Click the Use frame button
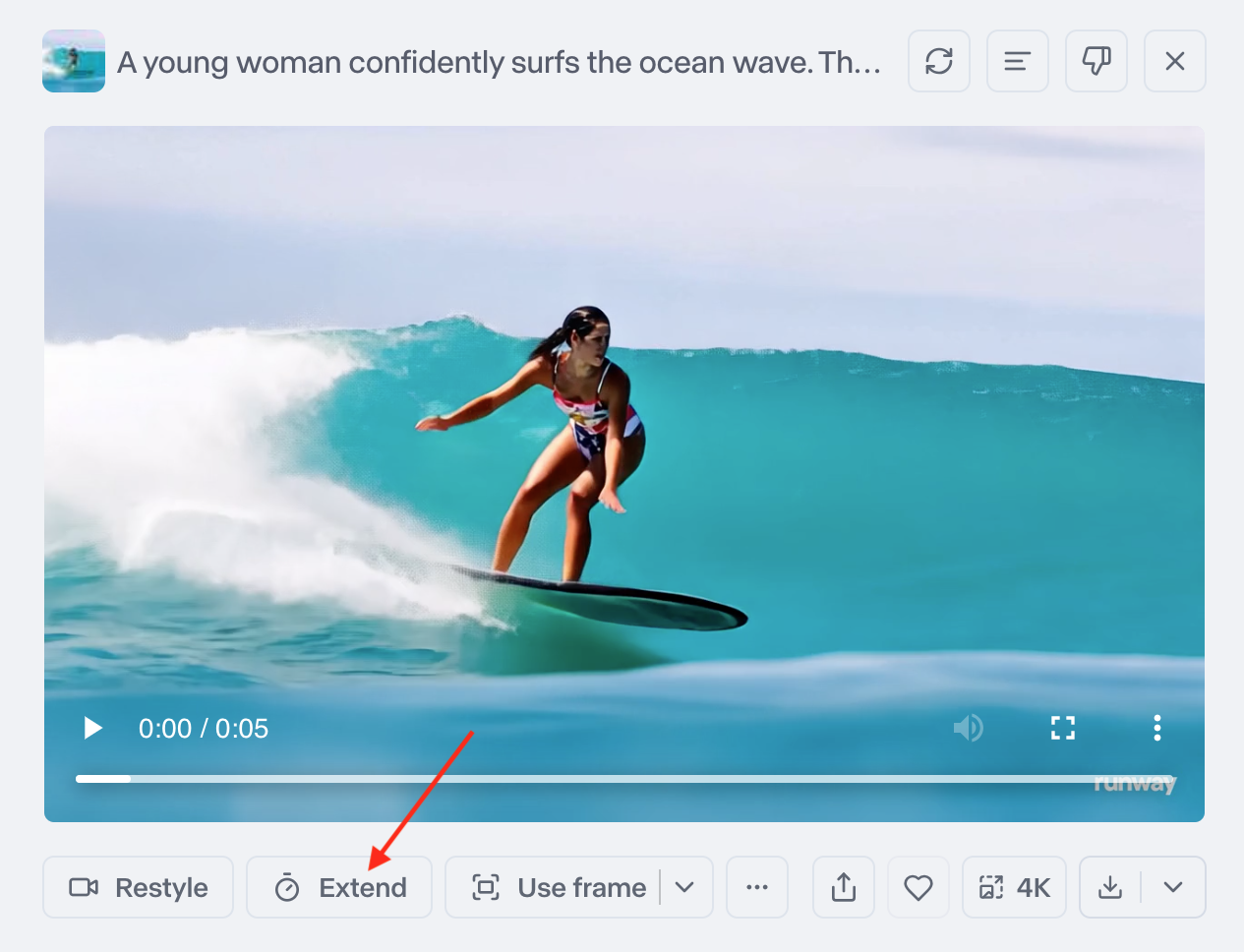The width and height of the screenshot is (1244, 952). (x=559, y=887)
